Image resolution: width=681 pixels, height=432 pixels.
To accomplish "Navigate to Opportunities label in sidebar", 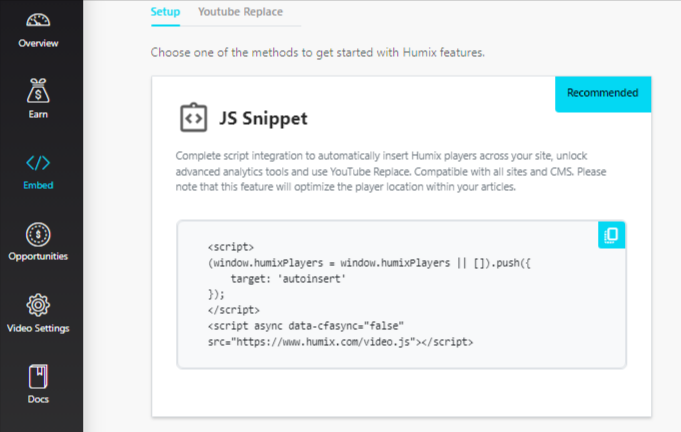I will coord(38,256).
